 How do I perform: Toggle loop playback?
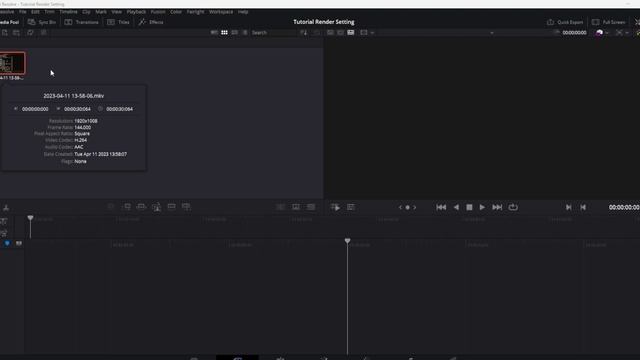coord(513,207)
